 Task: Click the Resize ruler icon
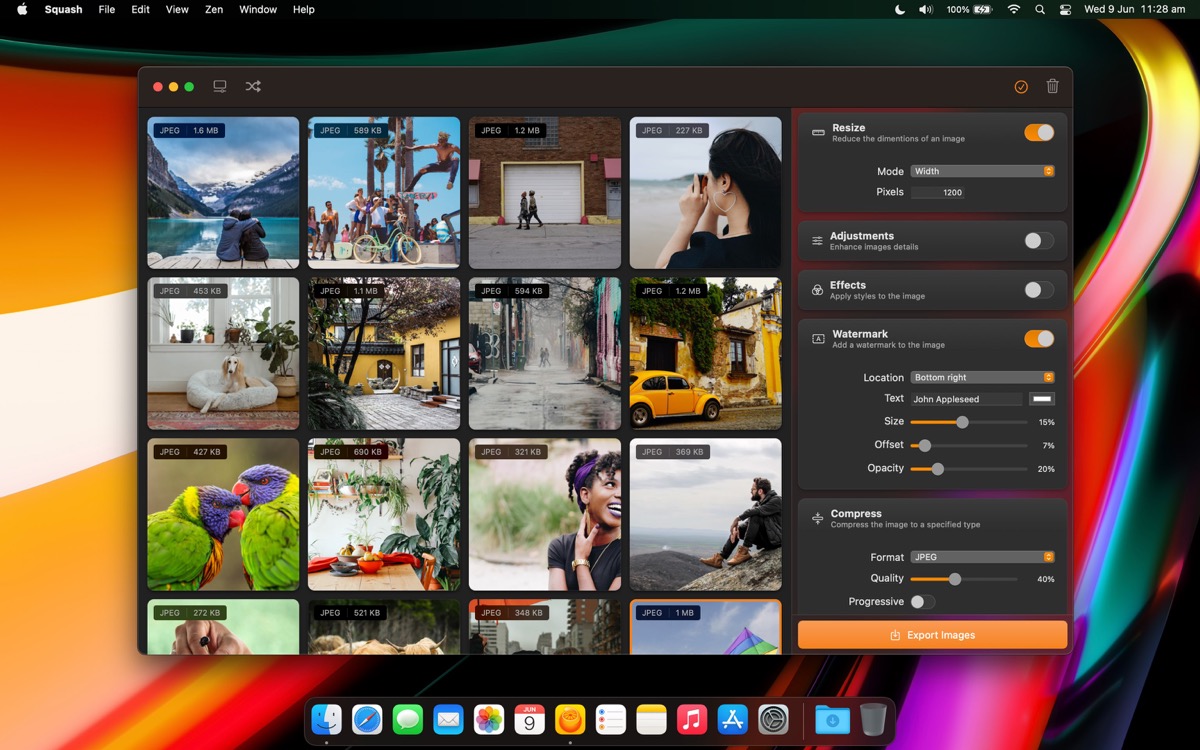point(818,133)
